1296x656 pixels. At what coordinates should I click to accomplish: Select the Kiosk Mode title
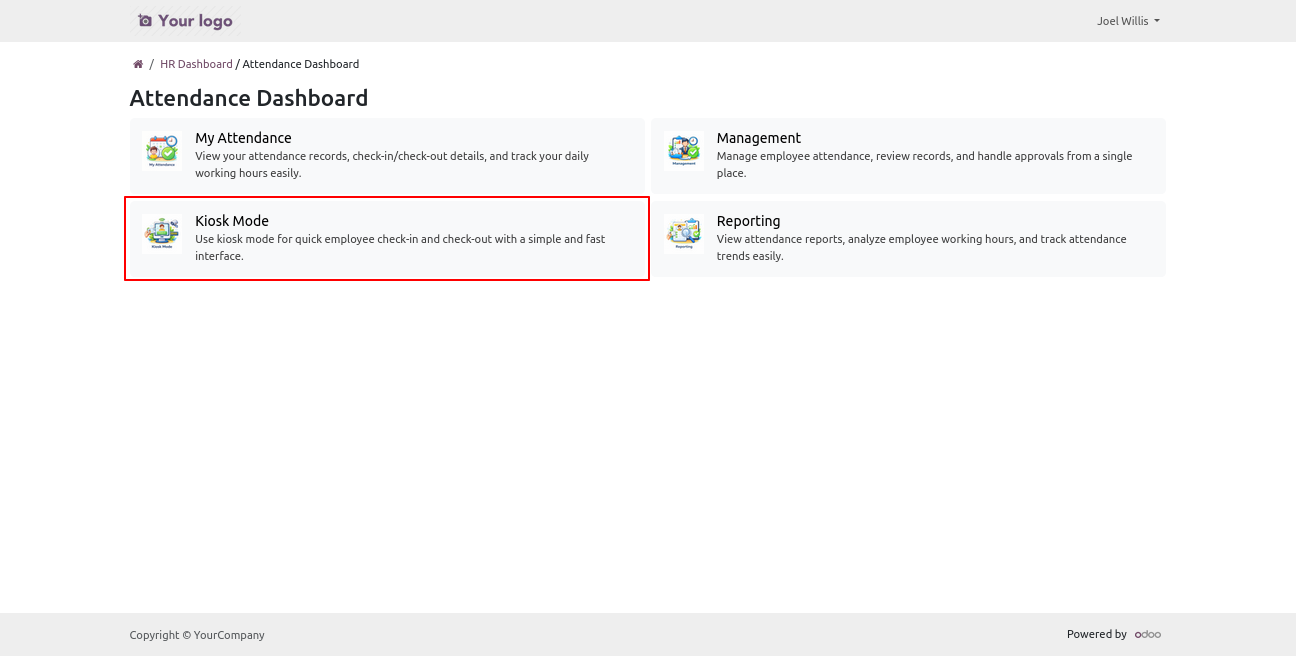coord(232,221)
